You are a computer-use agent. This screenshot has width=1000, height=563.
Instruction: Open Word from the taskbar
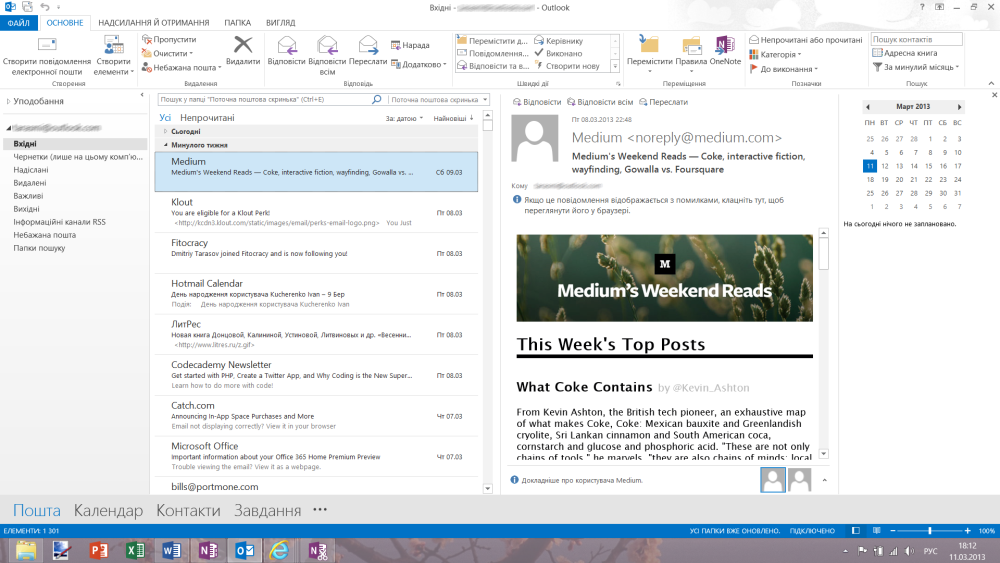coord(172,550)
